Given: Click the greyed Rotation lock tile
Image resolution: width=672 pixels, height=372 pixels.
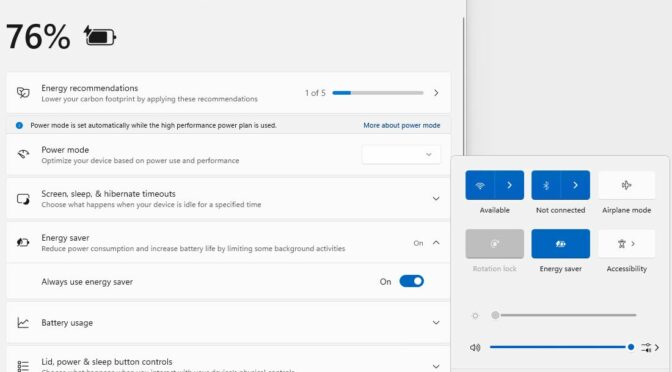Looking at the screenshot, I should point(495,244).
